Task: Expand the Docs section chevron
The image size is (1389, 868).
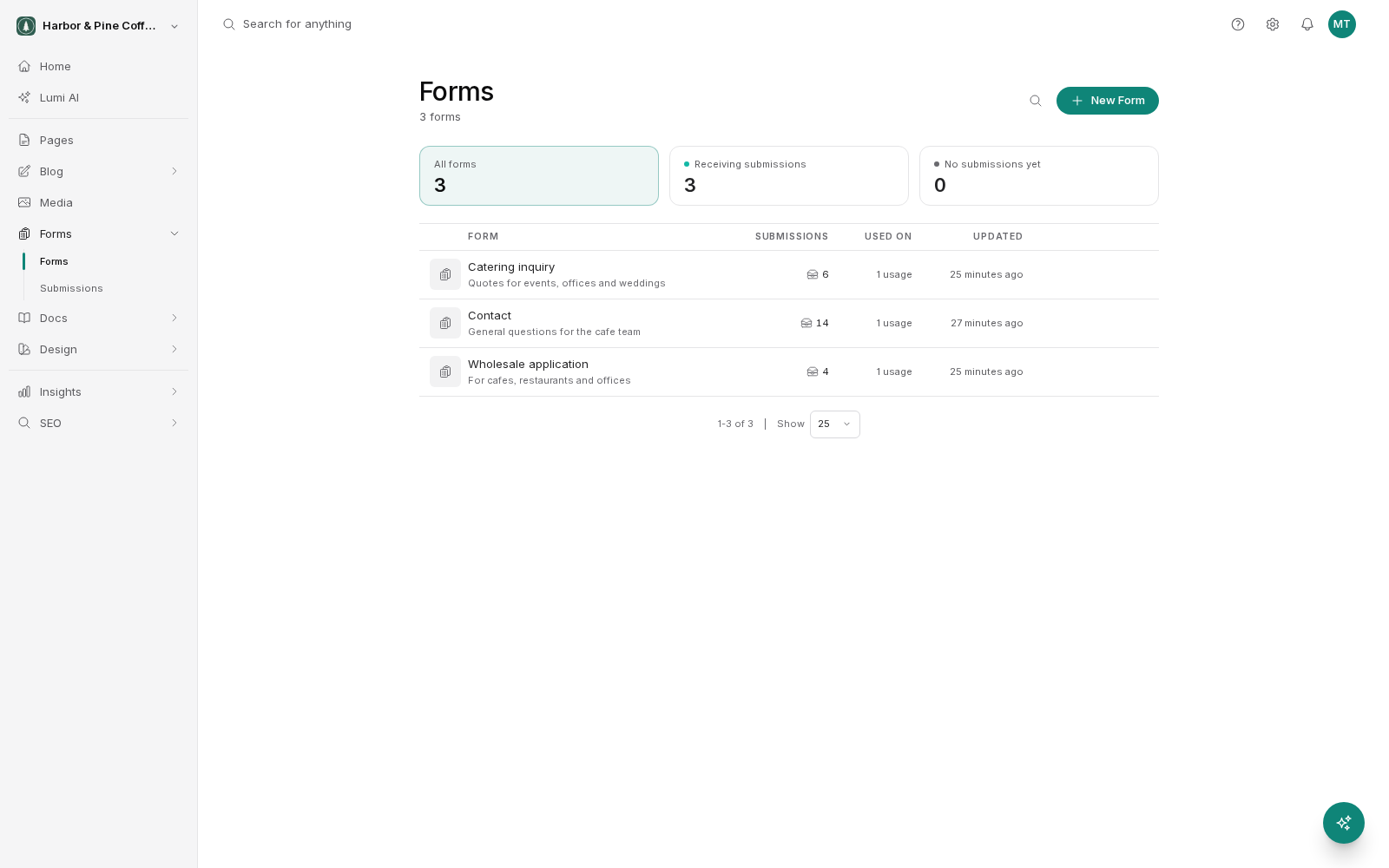Action: [174, 318]
